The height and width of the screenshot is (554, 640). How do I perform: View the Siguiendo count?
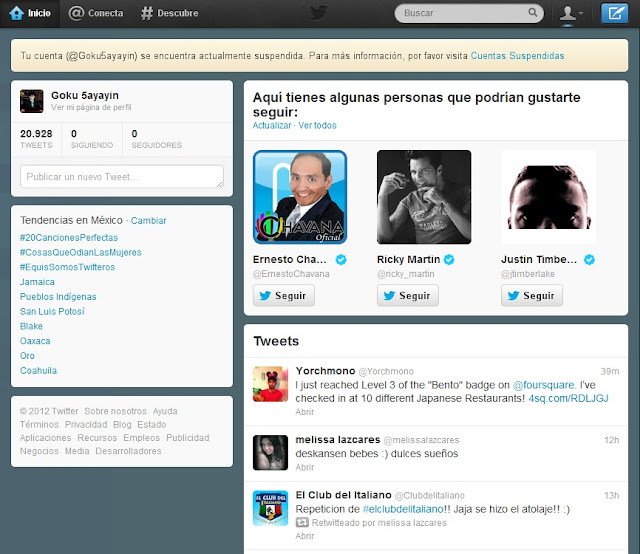point(92,139)
